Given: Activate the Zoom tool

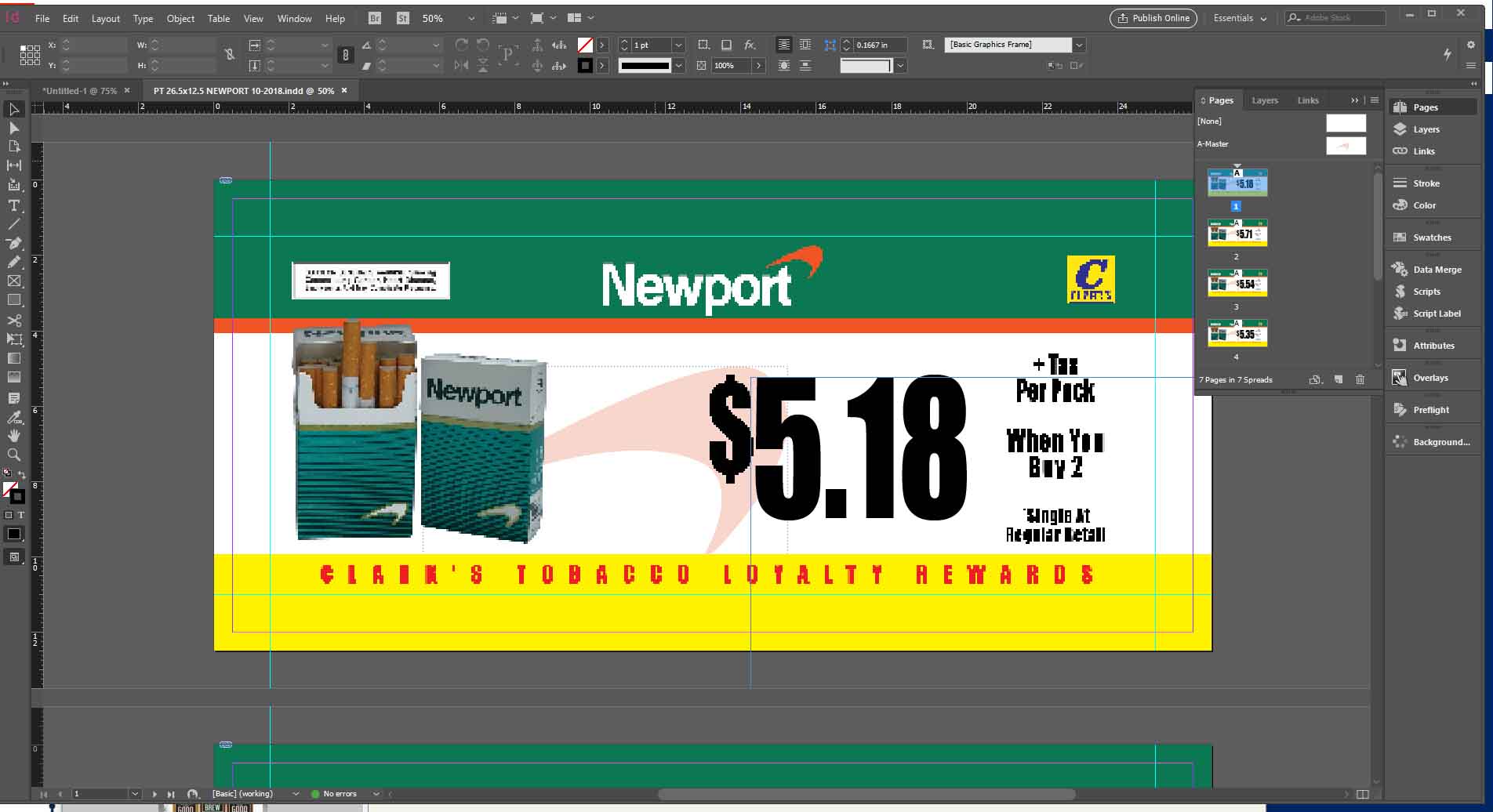Looking at the screenshot, I should pyautogui.click(x=13, y=455).
